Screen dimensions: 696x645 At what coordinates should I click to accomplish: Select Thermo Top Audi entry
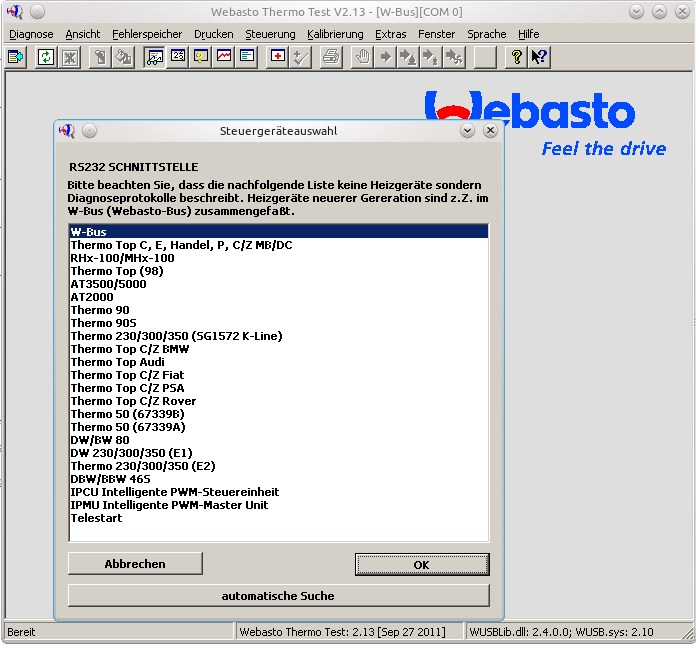(x=279, y=362)
